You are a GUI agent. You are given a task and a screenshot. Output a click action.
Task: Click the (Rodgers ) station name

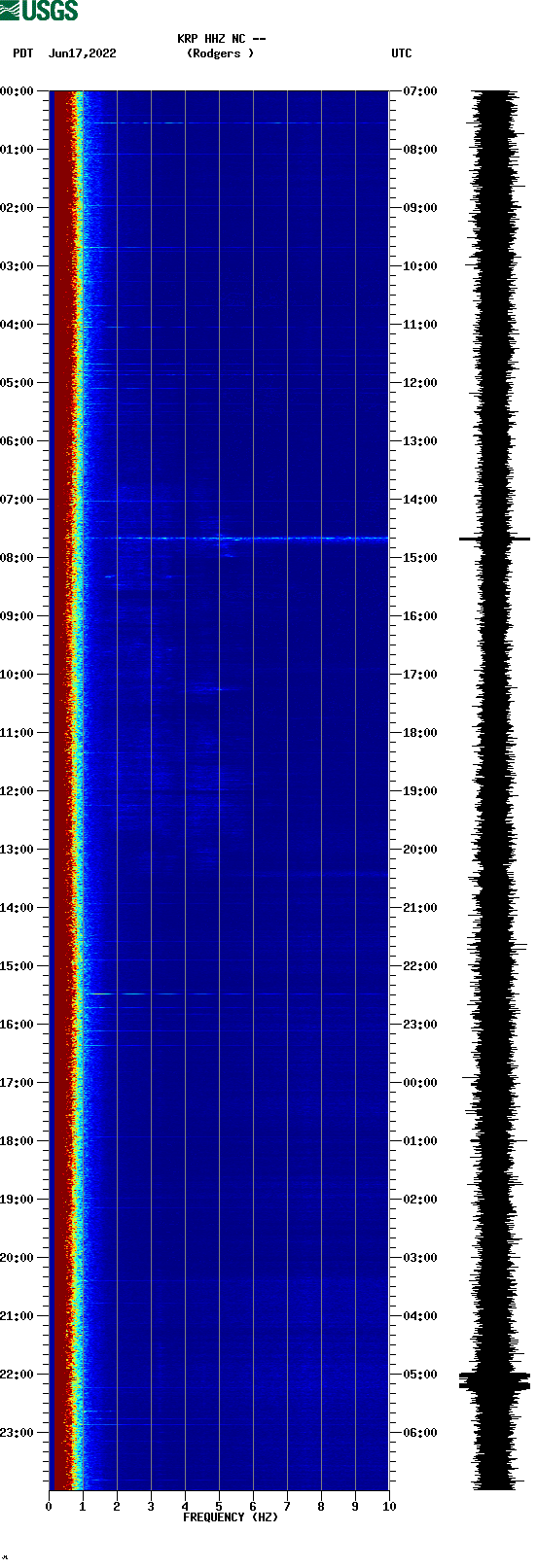click(220, 53)
